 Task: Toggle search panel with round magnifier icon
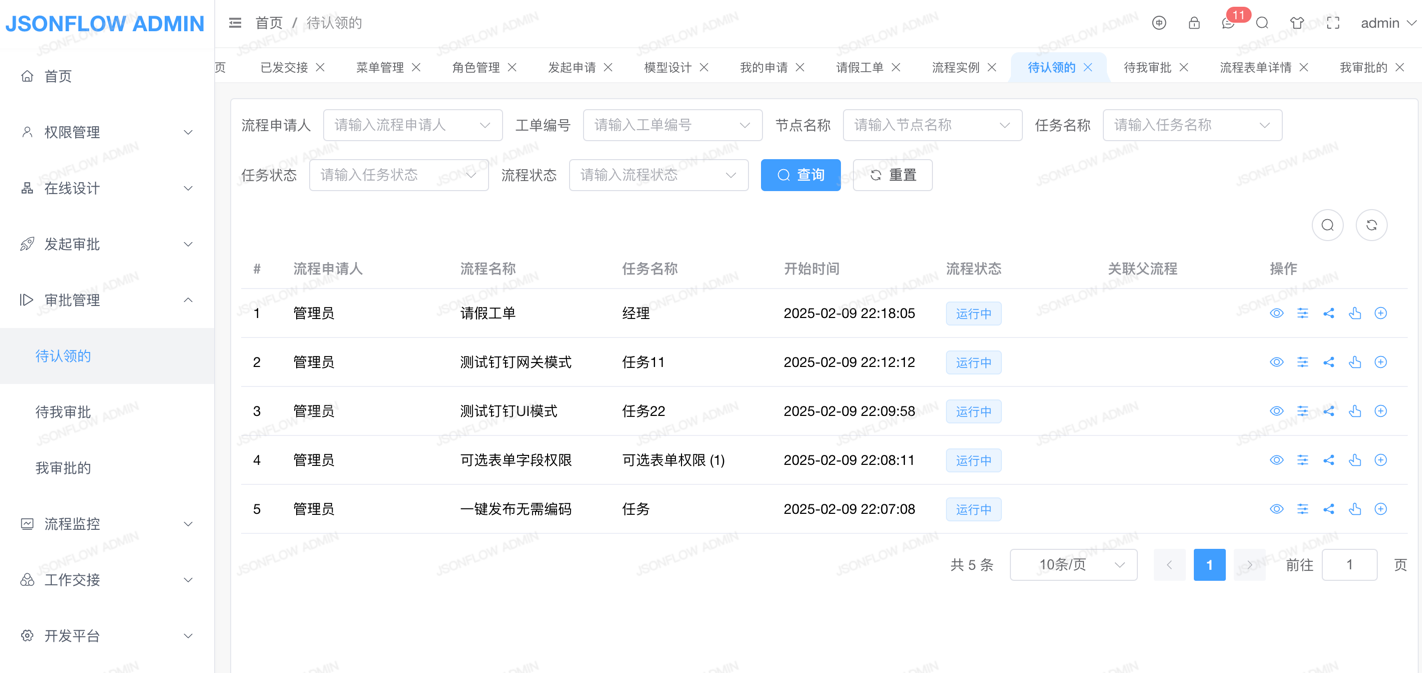coord(1327,225)
